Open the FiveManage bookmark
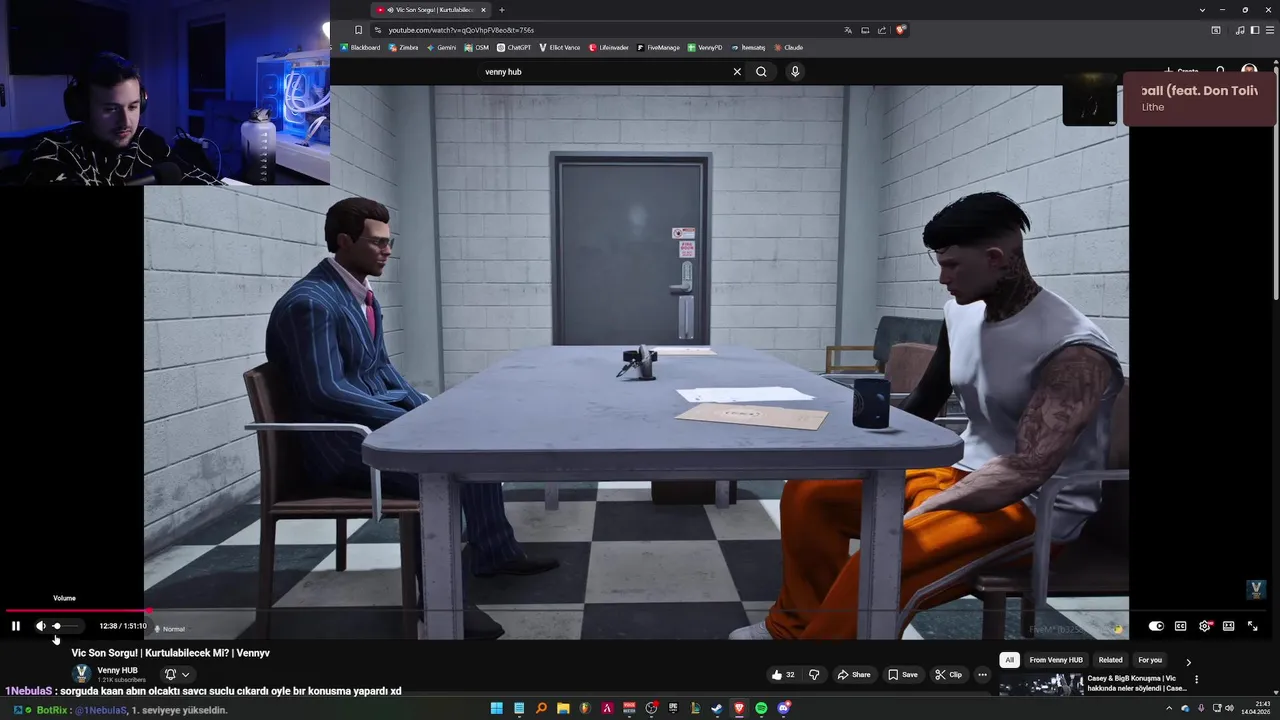 658,47
